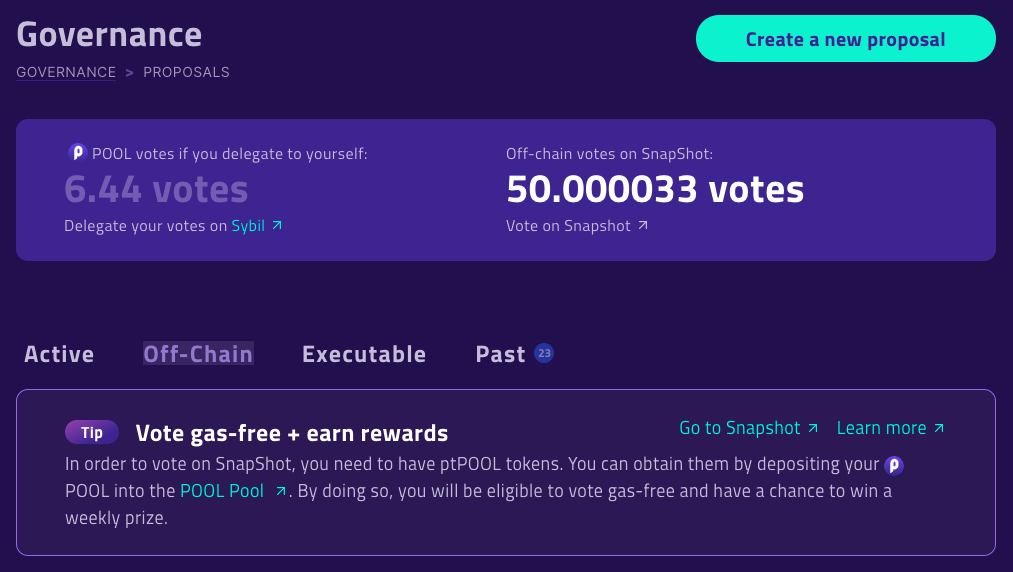Click the 23 count badge beside Past
The width and height of the screenshot is (1013, 572).
click(x=544, y=354)
